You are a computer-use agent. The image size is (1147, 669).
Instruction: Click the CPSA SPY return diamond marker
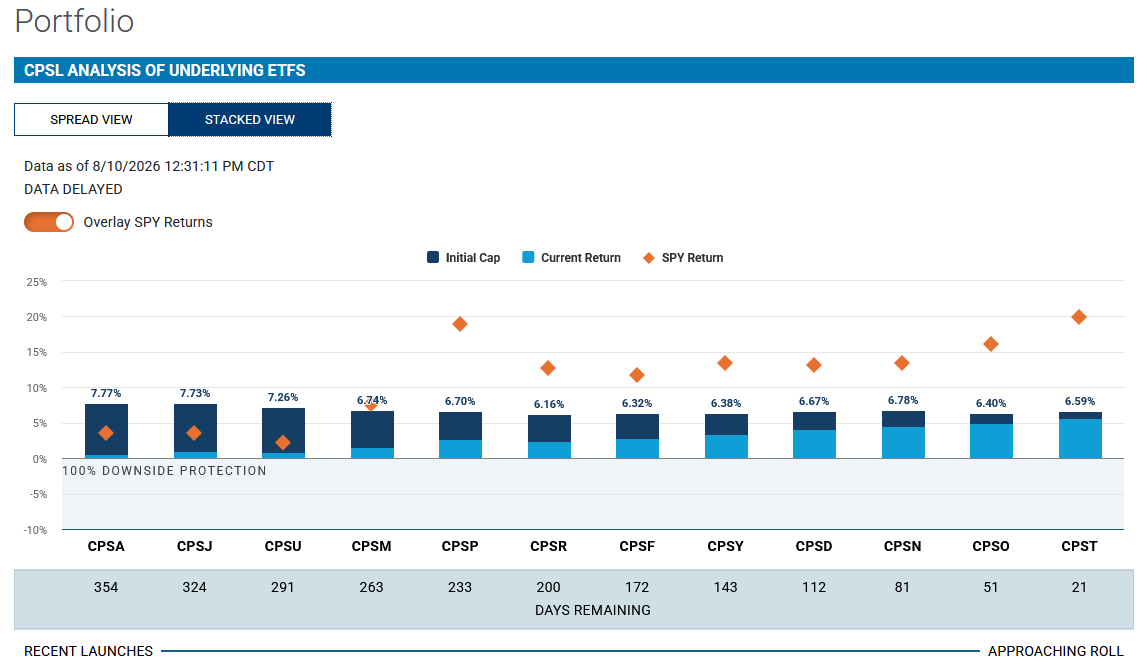point(106,433)
